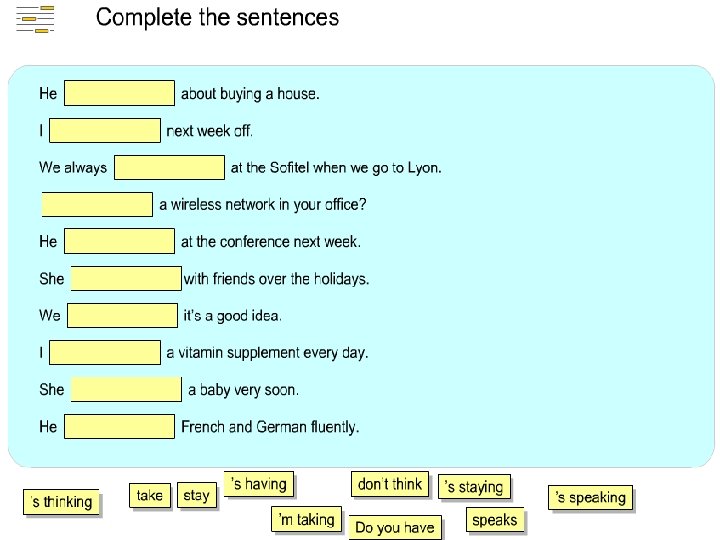The height and width of the screenshot is (540, 720).
Task: Choose the "stay" word tile
Action: coord(197,495)
